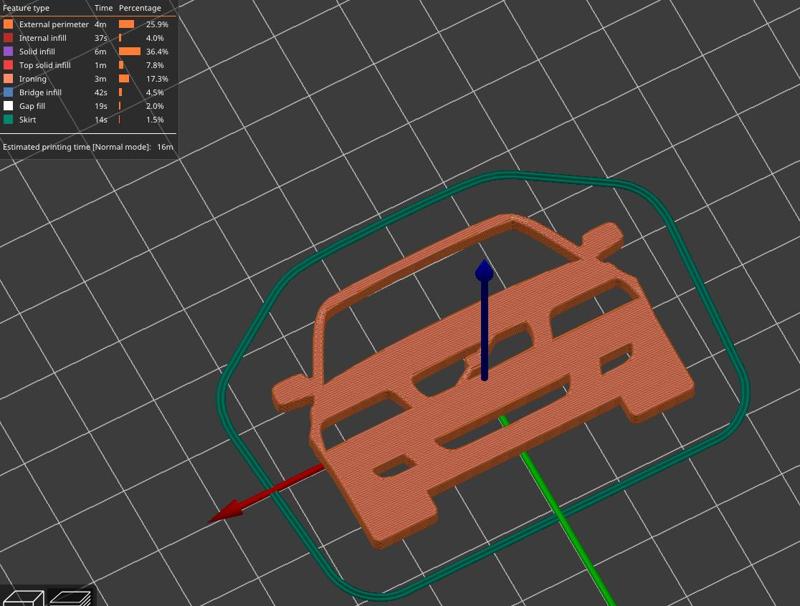Image resolution: width=800 pixels, height=606 pixels.
Task: Click Top solid infill red swatch
Action: [x=8, y=65]
